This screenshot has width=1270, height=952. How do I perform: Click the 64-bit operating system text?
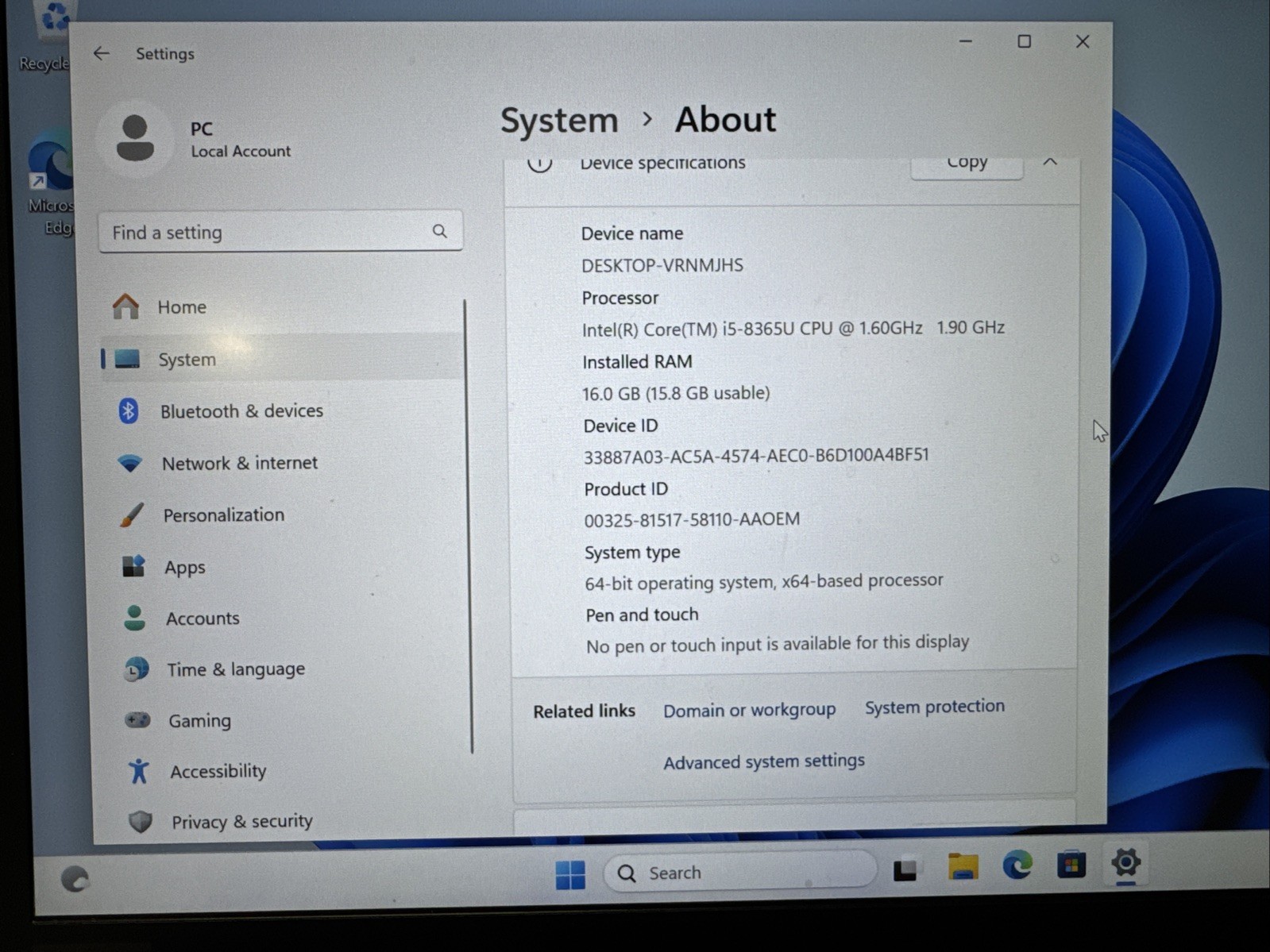[764, 582]
